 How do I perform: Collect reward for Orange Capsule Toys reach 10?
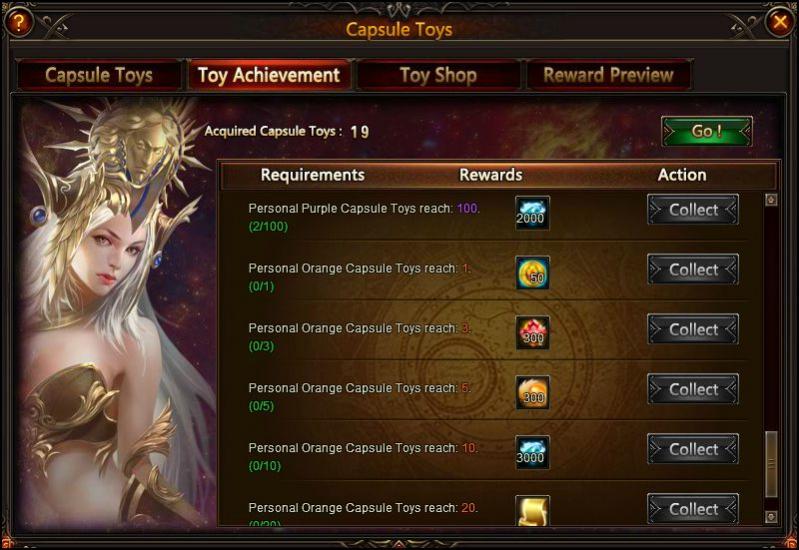(x=693, y=449)
